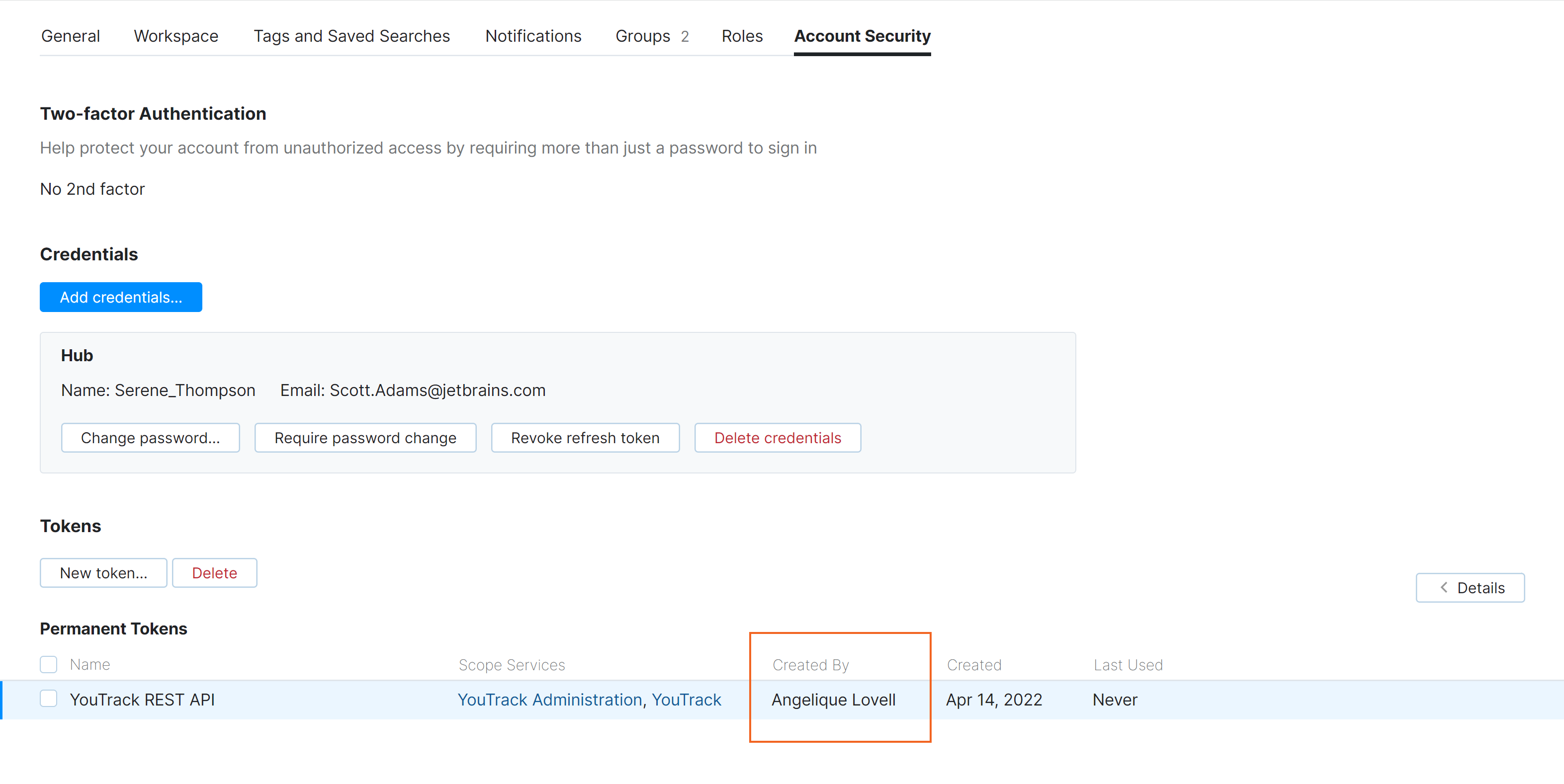1564x784 pixels.
Task: Click the Created By column header
Action: pyautogui.click(x=810, y=665)
